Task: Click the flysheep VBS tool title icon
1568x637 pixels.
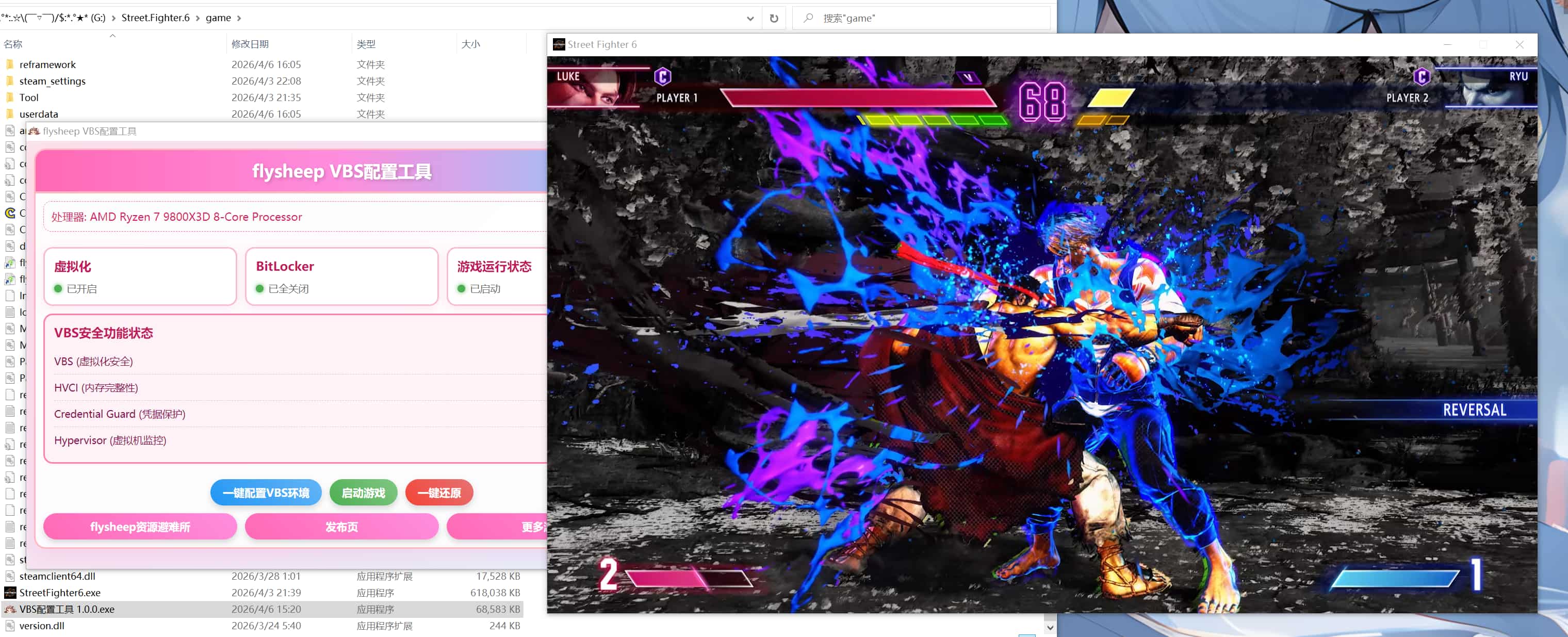Action: 34,132
